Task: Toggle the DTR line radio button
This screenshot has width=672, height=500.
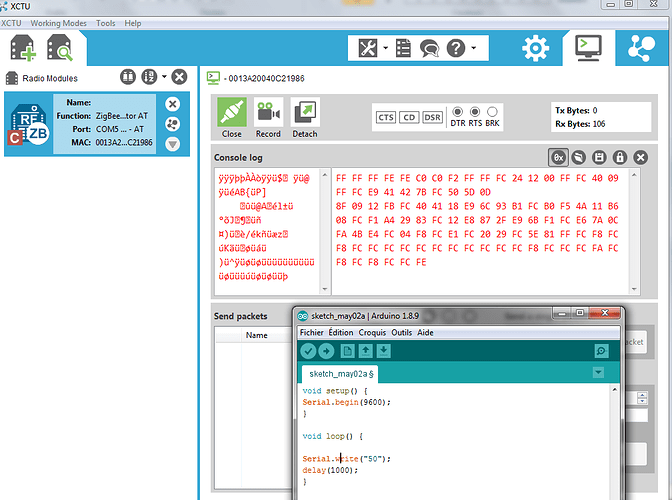Action: click(458, 112)
